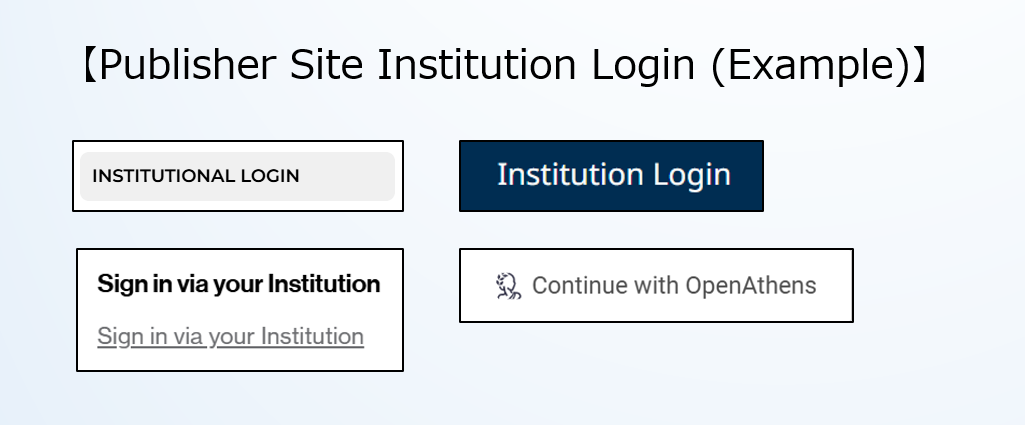Click the word "Continue" beside the OpenAthens icon

572,286
